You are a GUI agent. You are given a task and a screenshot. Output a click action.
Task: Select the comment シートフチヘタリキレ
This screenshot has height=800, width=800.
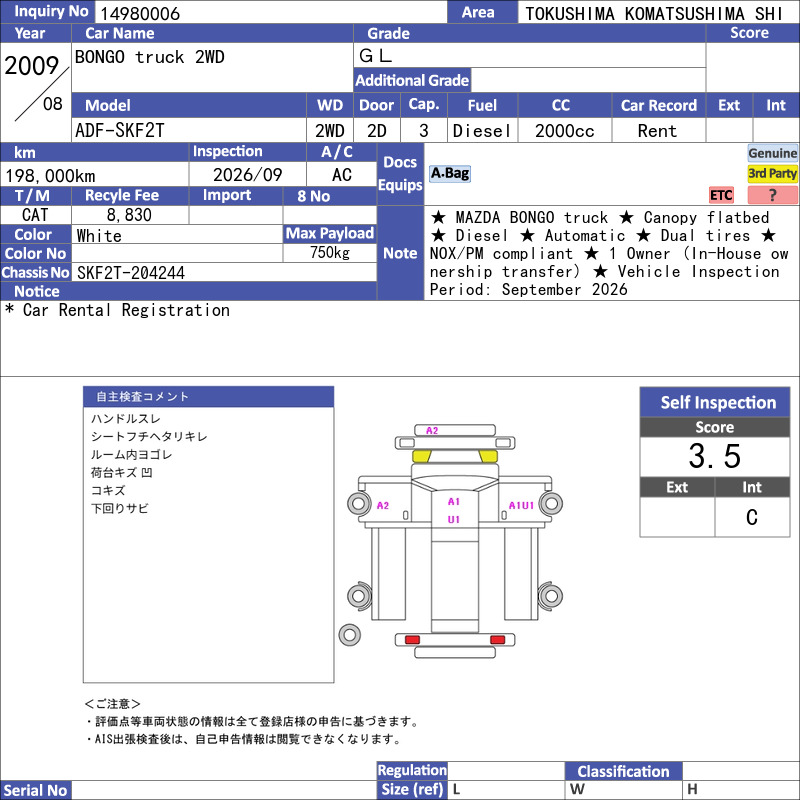pyautogui.click(x=149, y=437)
